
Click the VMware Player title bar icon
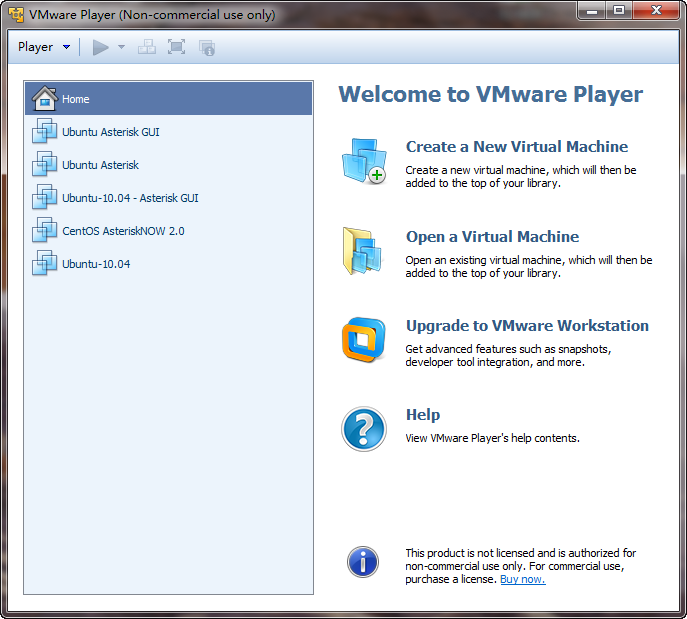(16, 15)
